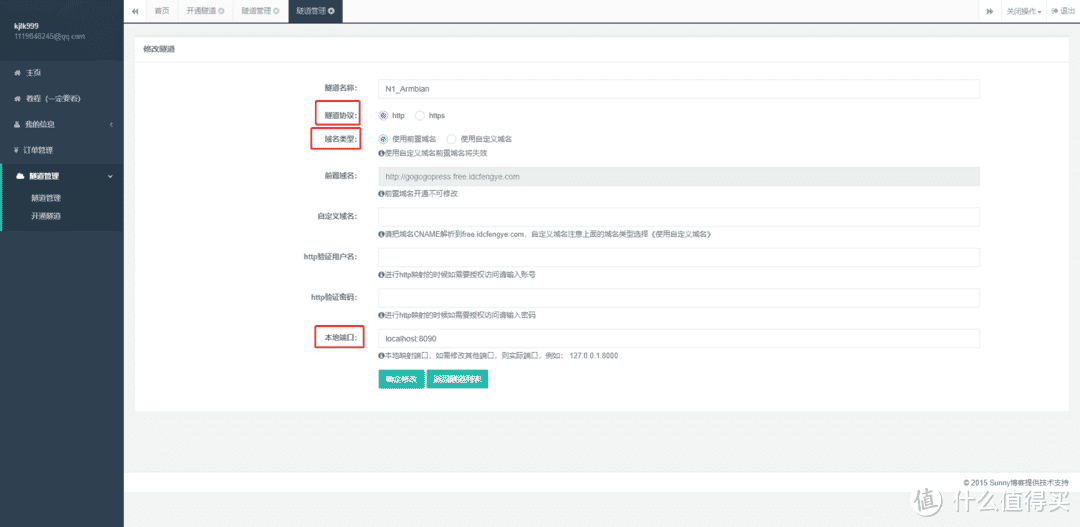Click the 确定修改 button
The height and width of the screenshot is (527, 1080).
402,380
